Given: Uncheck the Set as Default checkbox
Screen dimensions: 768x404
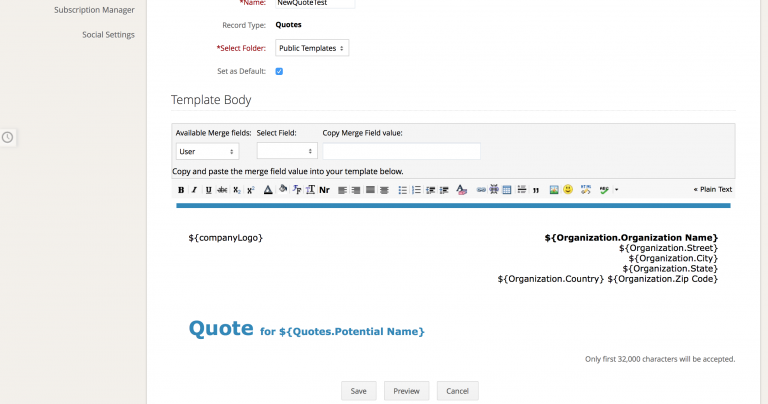Looking at the screenshot, I should point(279,71).
